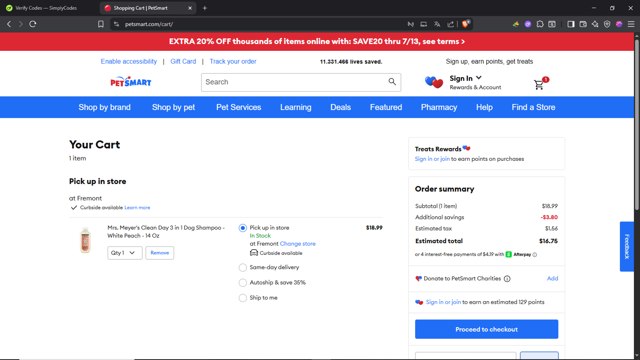Click the browser back arrow
The image size is (640, 360).
point(9,24)
